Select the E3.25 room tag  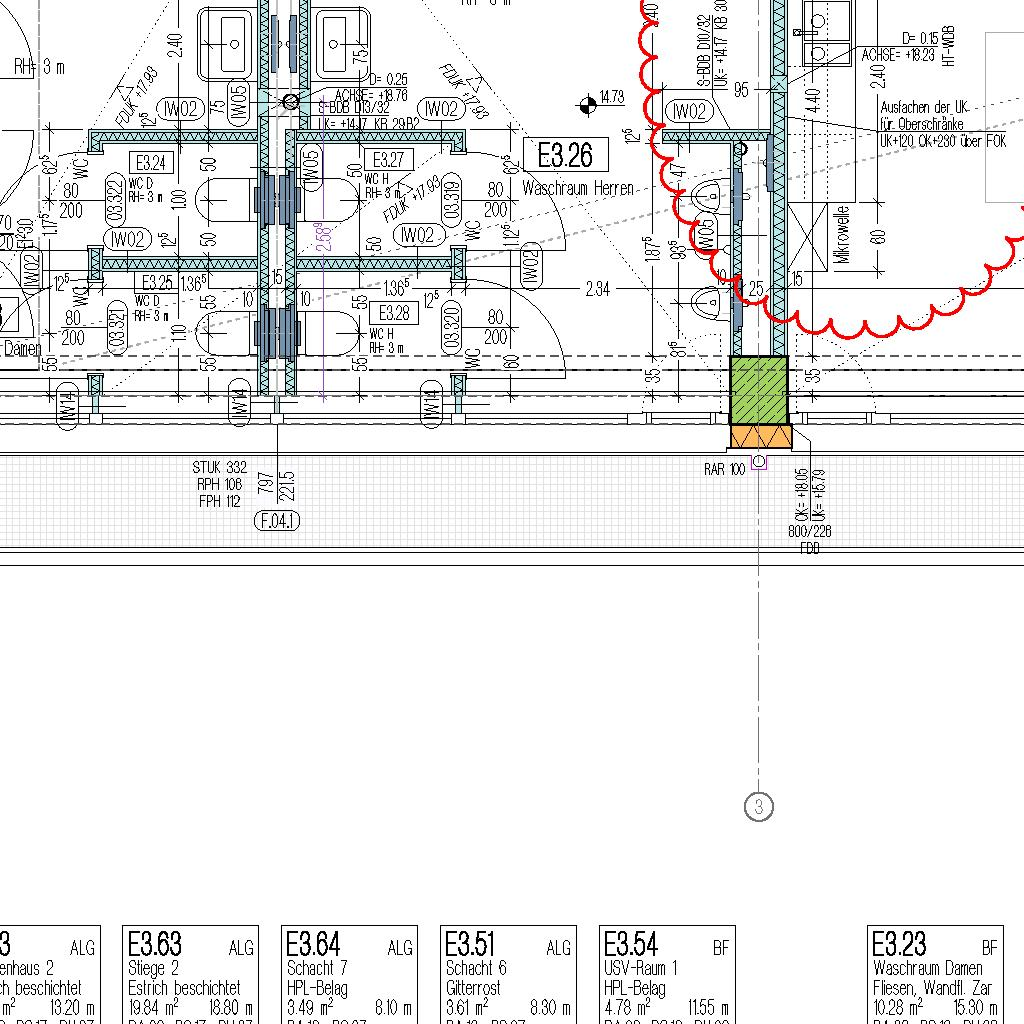[x=157, y=282]
